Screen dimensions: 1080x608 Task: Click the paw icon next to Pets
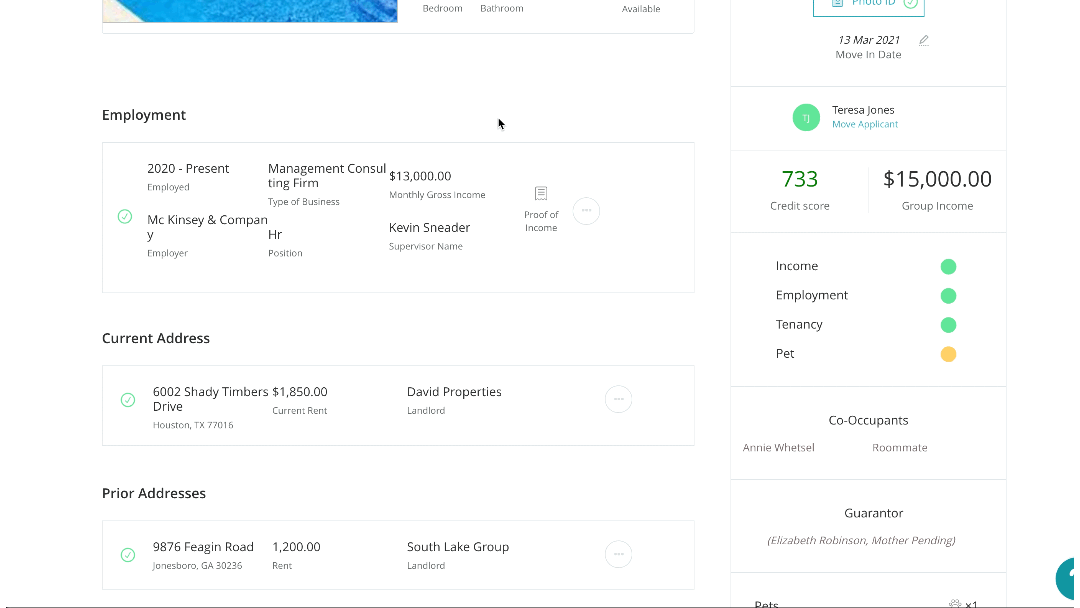coord(955,604)
